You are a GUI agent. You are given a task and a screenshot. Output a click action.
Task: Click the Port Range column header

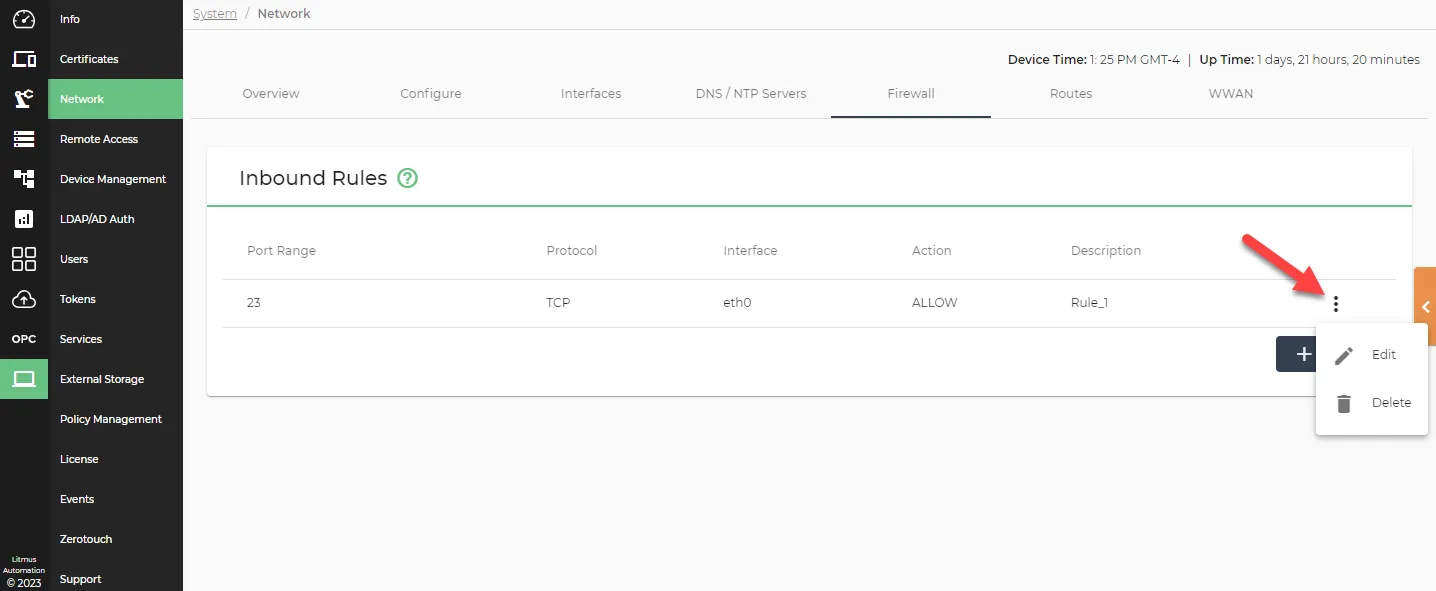point(281,251)
